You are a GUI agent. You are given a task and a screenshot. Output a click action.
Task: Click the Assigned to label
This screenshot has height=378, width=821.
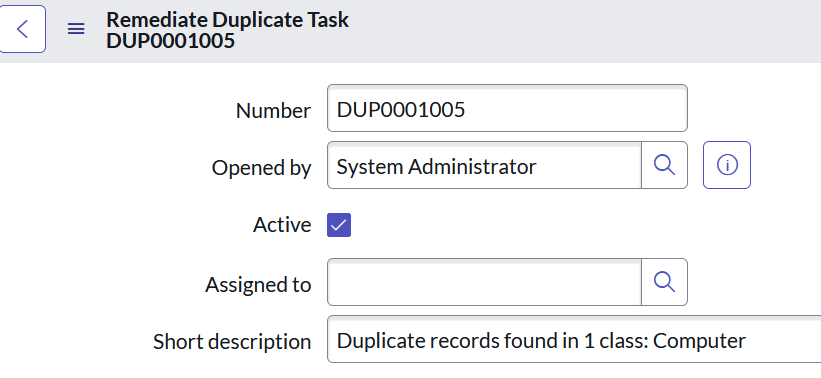coord(258,285)
